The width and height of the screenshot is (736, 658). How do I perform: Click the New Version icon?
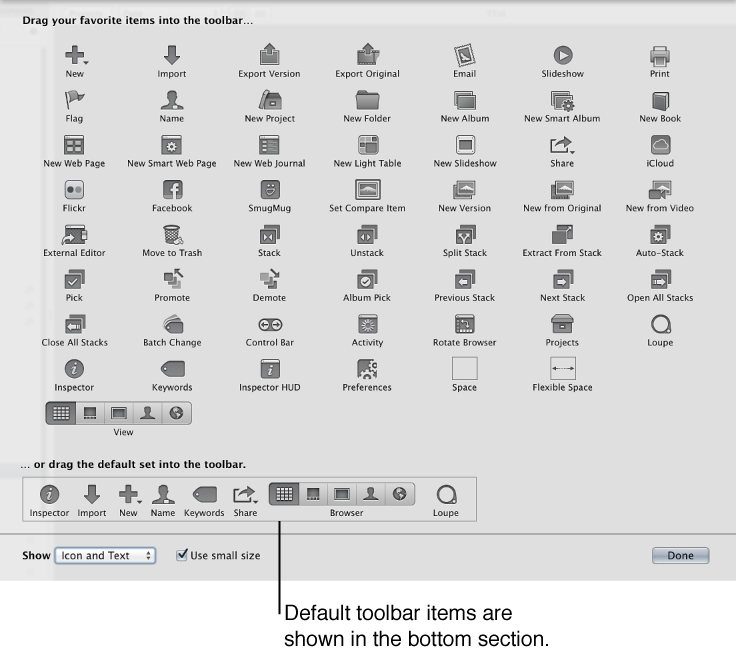465,190
